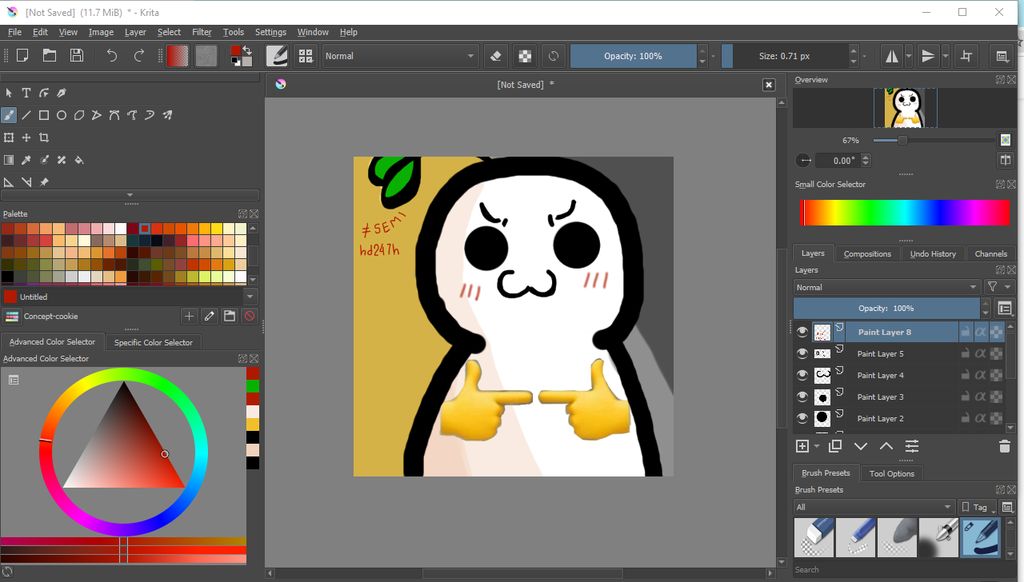Screen dimensions: 1024x582
Task: Add a new color to palette
Action: [x=189, y=316]
